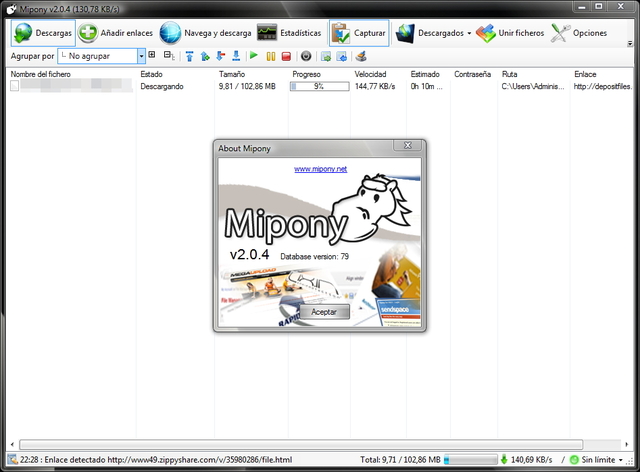Start downloads with green play icon
Image resolution: width=640 pixels, height=472 pixels.
point(254,55)
